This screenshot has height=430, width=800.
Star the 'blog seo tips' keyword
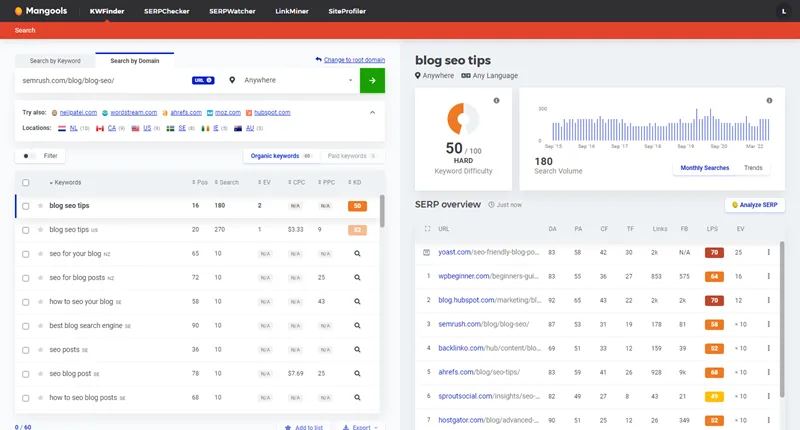pyautogui.click(x=40, y=206)
